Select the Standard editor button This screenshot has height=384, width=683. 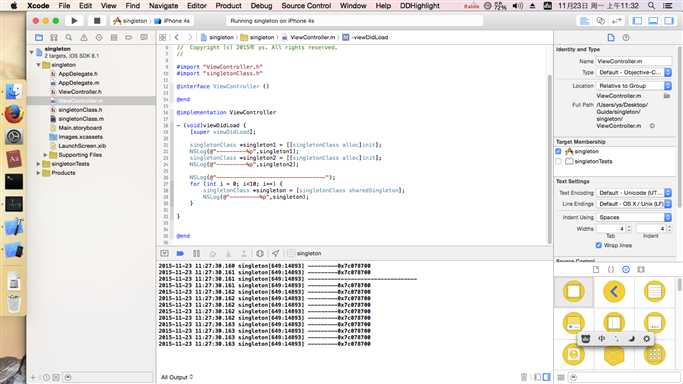point(585,20)
